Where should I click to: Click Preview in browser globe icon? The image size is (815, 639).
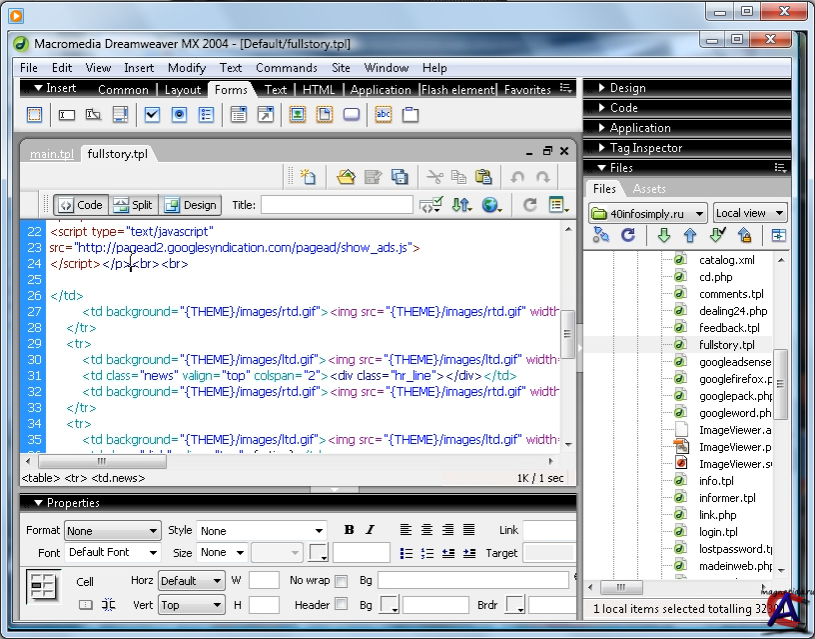[x=491, y=205]
